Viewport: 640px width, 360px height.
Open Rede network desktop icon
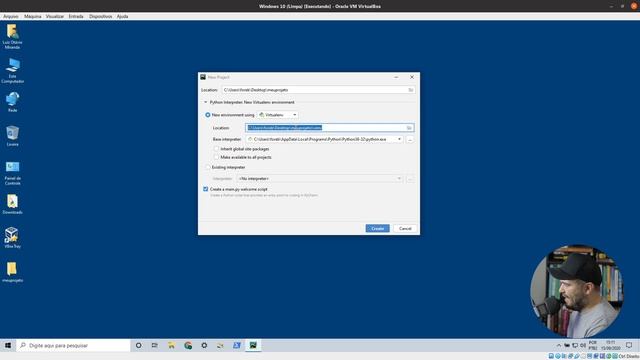tap(12, 102)
